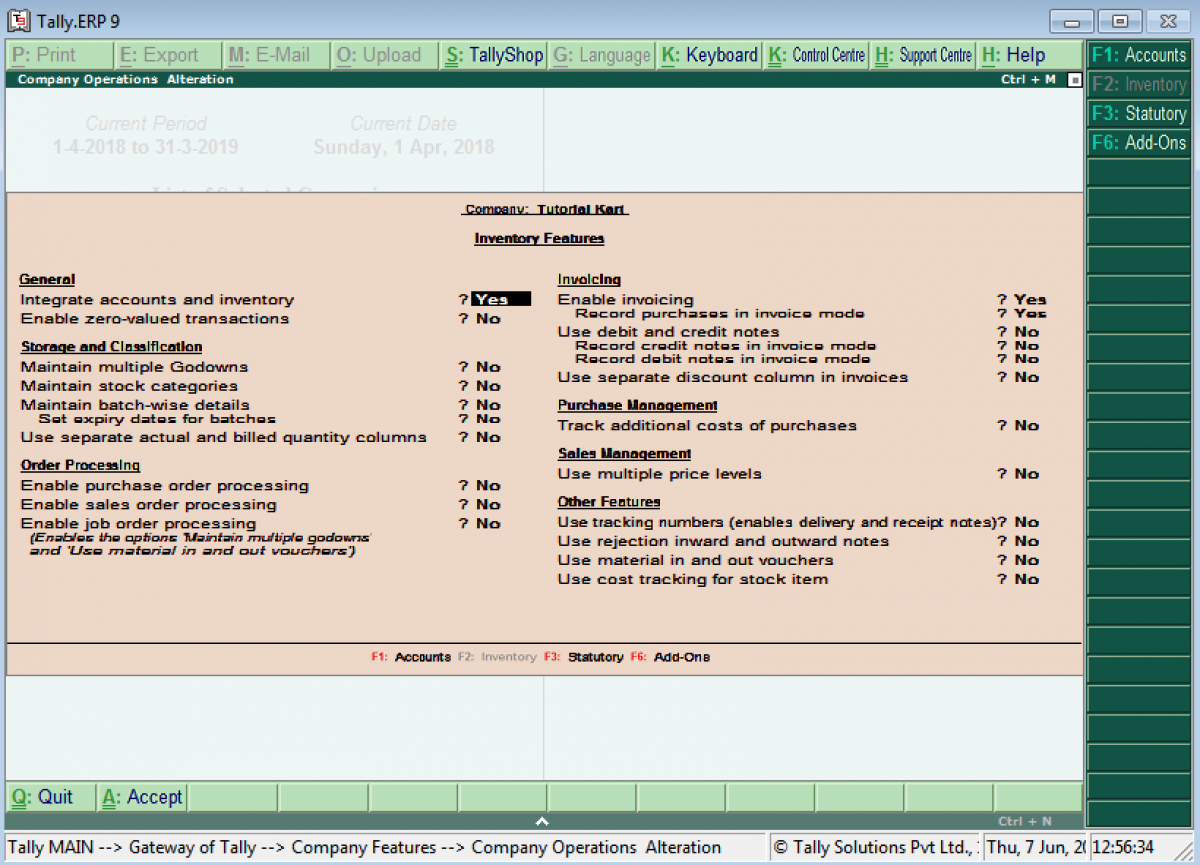Select F3: Statutory features

click(1139, 114)
